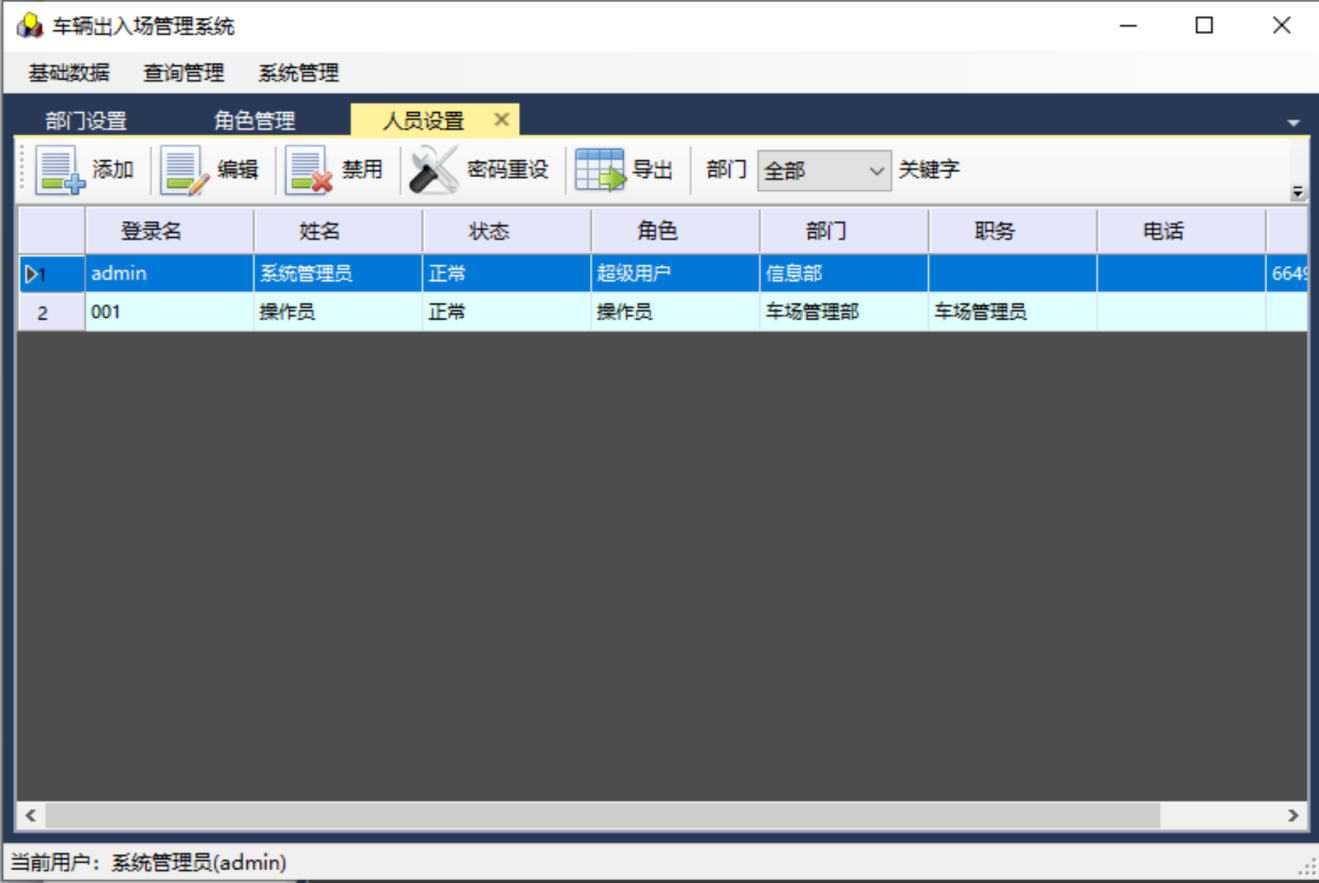Viewport: 1319px width, 883px height.
Task: Click the app icon in the title bar
Action: [29, 26]
